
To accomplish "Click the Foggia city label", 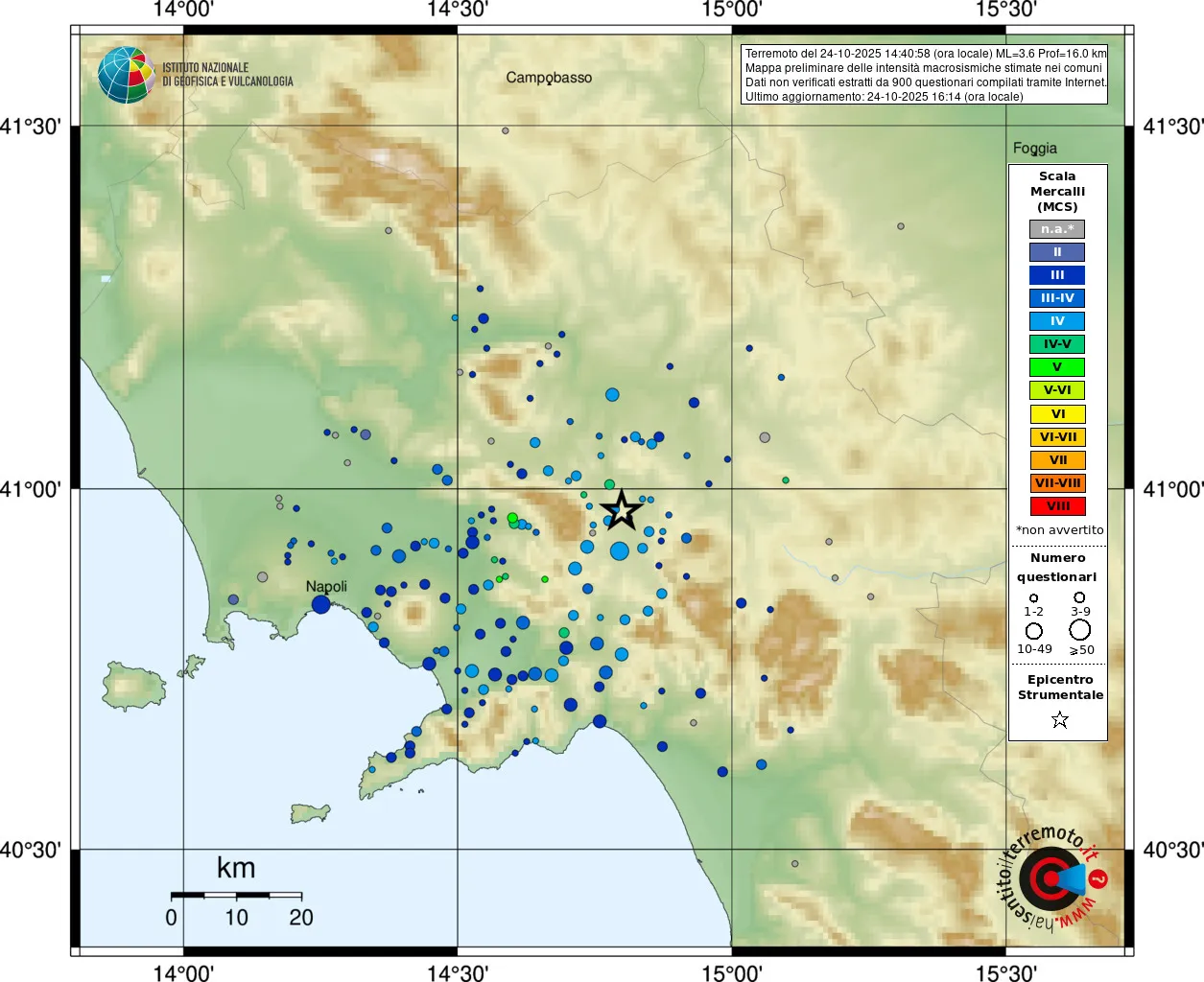I will tap(1034, 149).
